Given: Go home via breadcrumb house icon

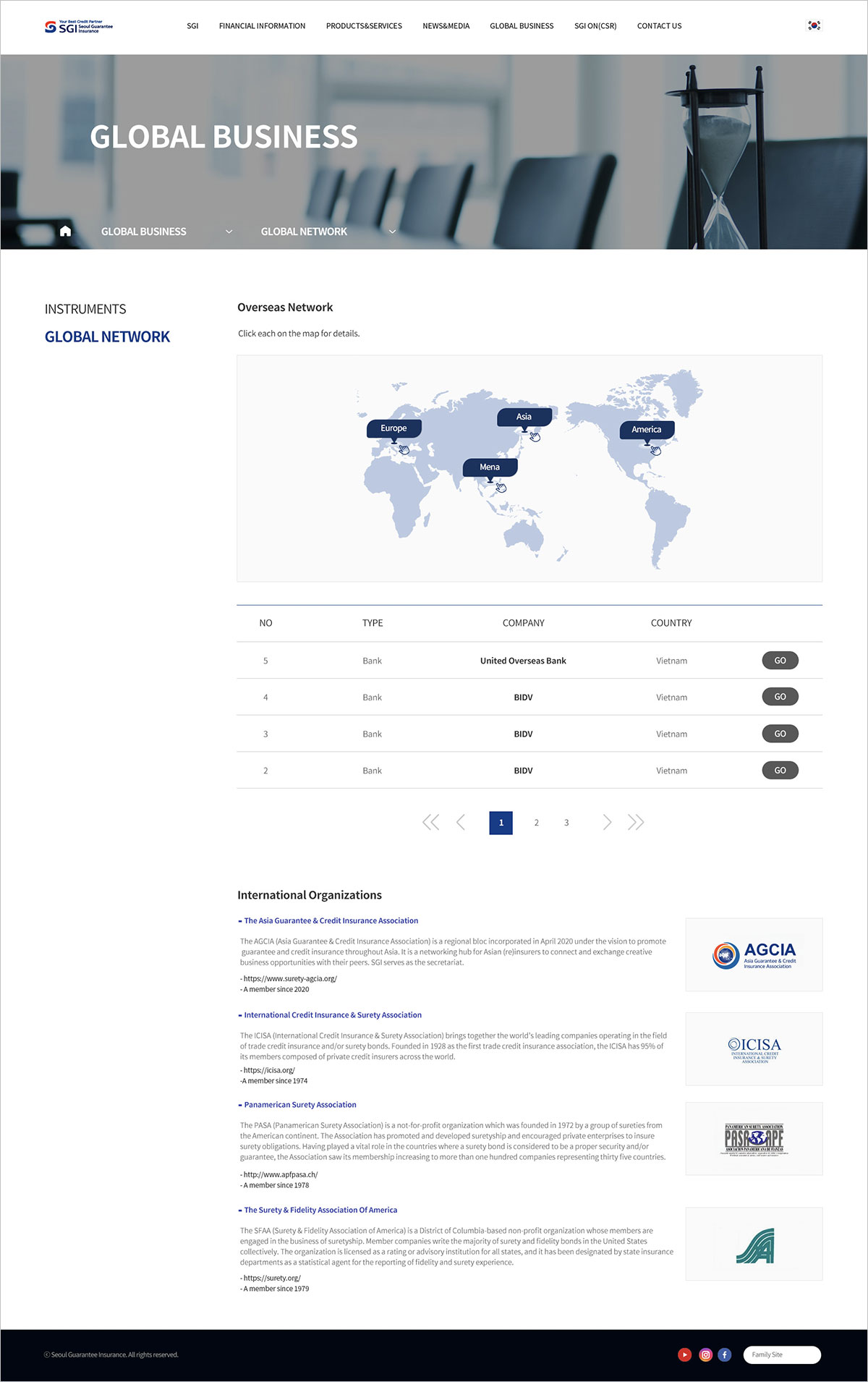Looking at the screenshot, I should (x=65, y=231).
